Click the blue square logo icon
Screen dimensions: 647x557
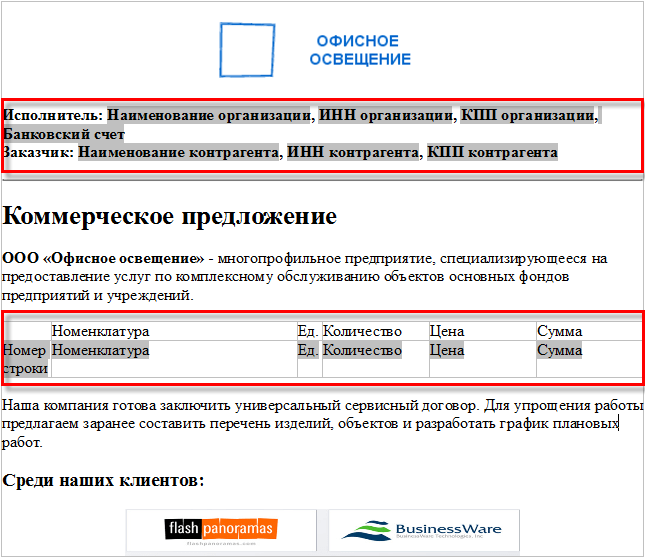pyautogui.click(x=247, y=51)
